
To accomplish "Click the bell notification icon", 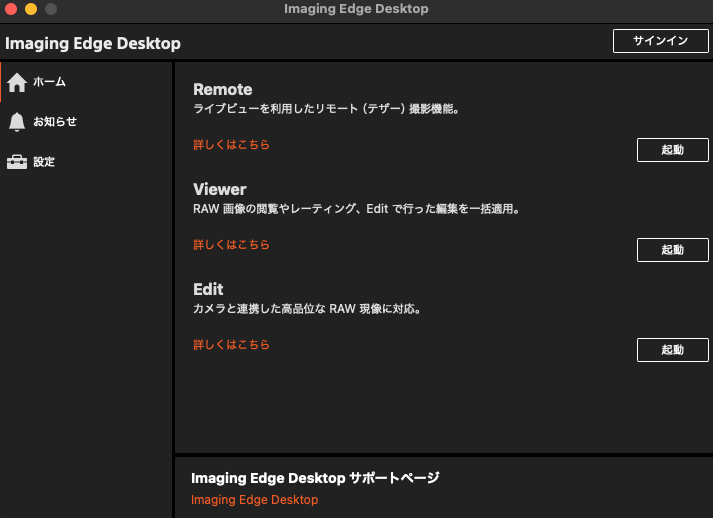I will (x=17, y=122).
